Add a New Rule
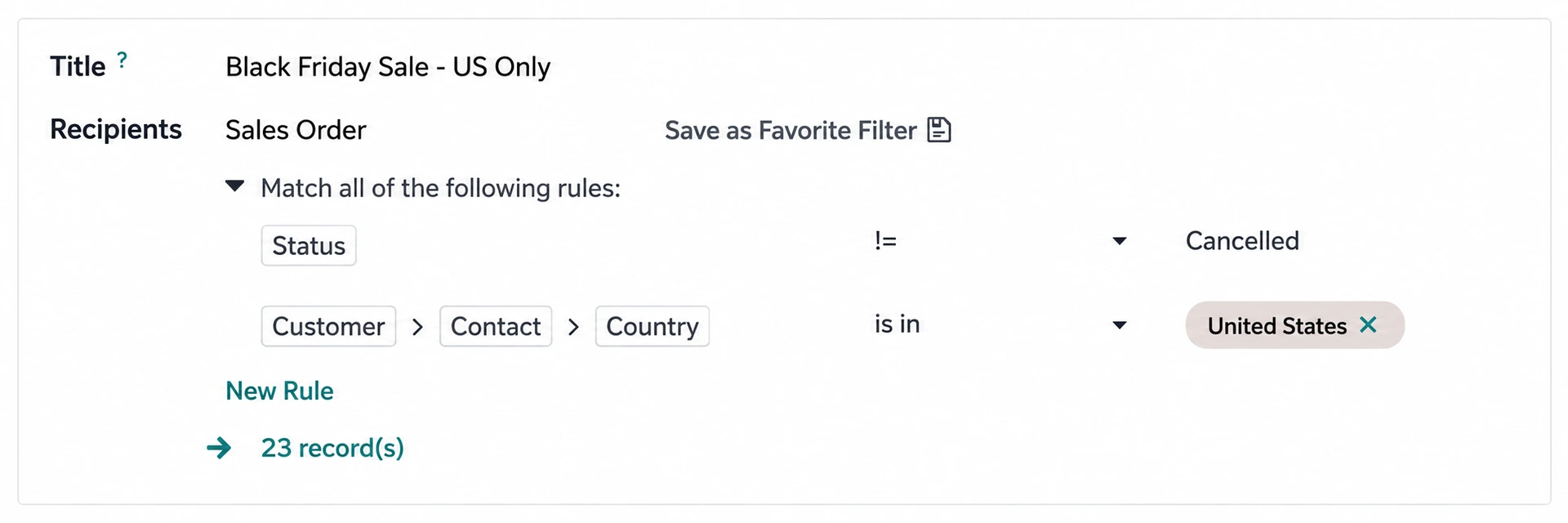The image size is (1568, 523). pos(279,391)
